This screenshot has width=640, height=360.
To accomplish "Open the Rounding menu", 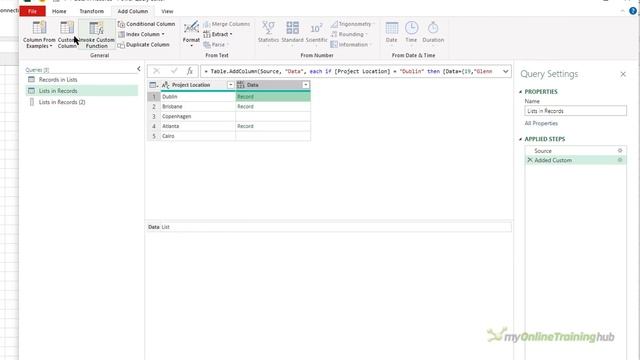I will (x=349, y=34).
